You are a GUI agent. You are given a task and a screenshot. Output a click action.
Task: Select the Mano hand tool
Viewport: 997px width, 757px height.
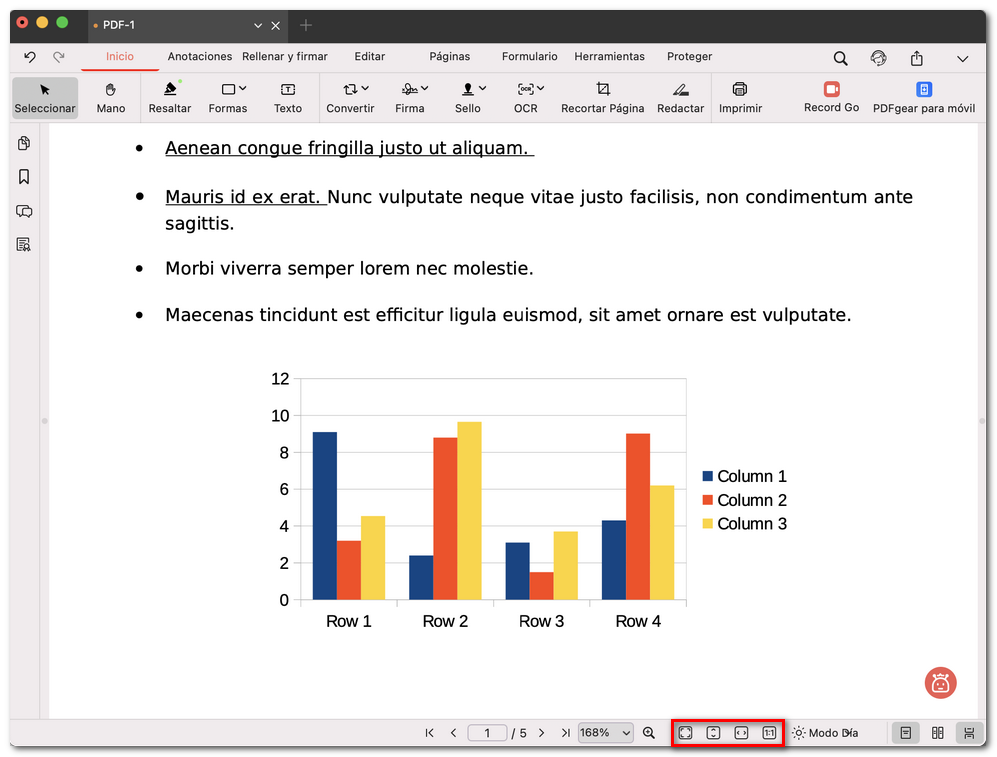(110, 97)
